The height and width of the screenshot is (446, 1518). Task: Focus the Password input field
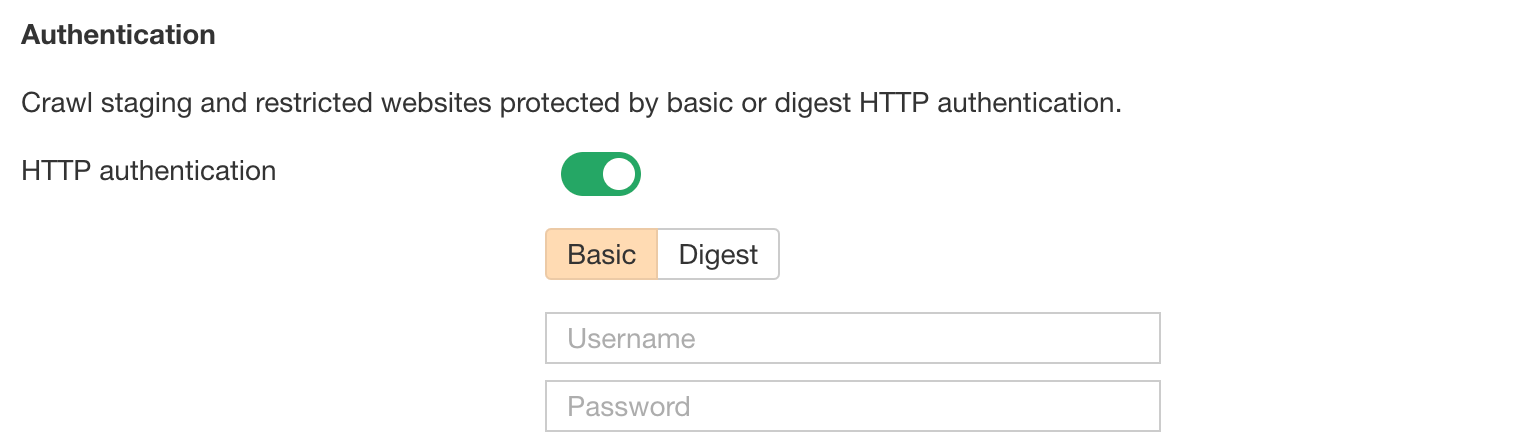tap(852, 406)
